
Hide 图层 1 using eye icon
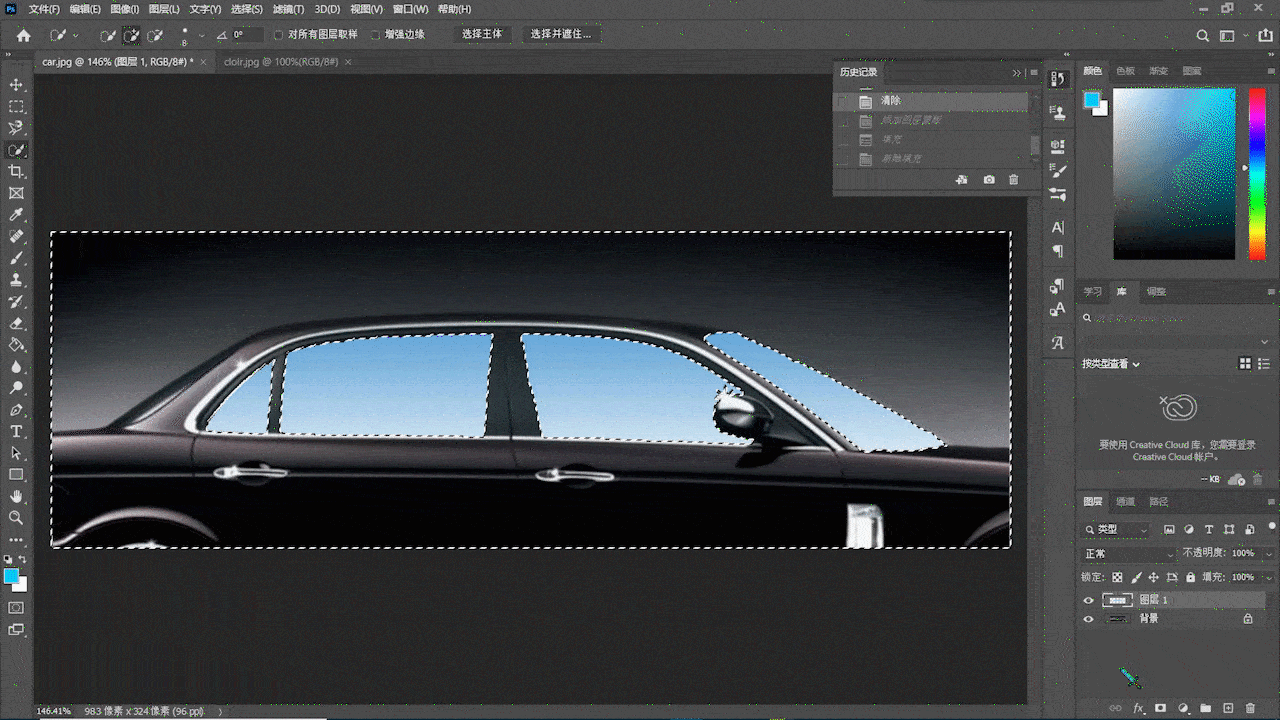pyautogui.click(x=1089, y=600)
